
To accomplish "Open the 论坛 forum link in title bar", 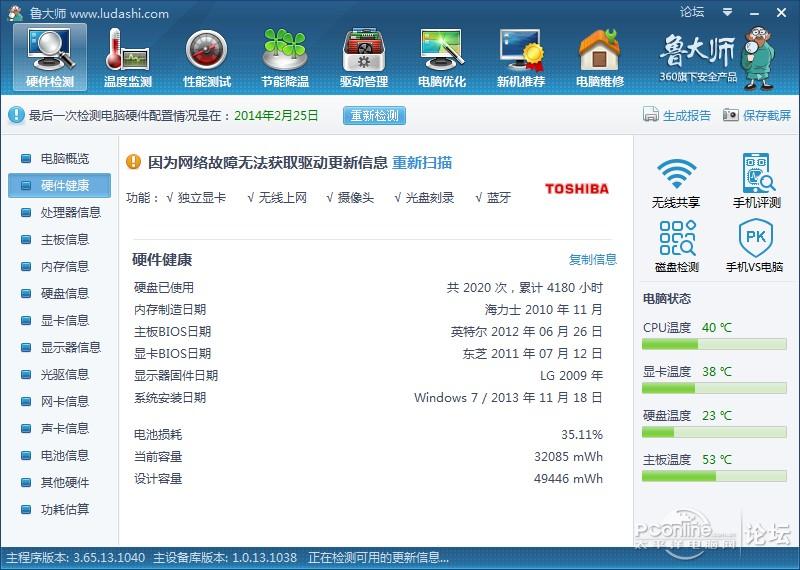I will pyautogui.click(x=692, y=12).
